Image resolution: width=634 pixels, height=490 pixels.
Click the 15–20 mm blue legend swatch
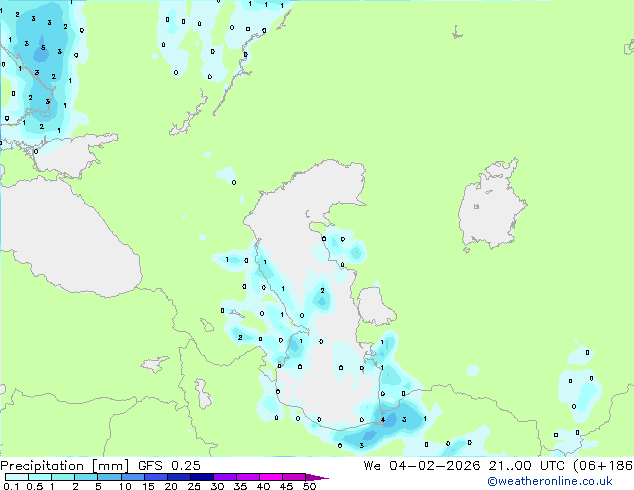(x=156, y=477)
